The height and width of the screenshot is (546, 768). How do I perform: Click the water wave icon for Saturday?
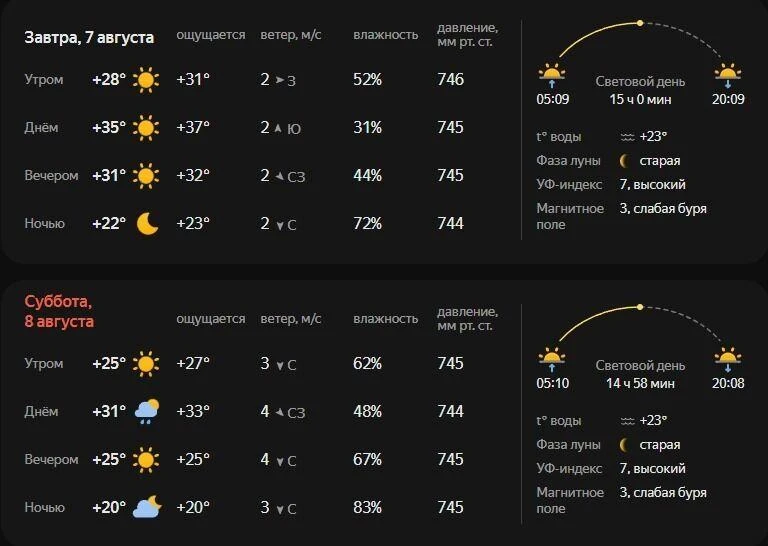click(627, 421)
